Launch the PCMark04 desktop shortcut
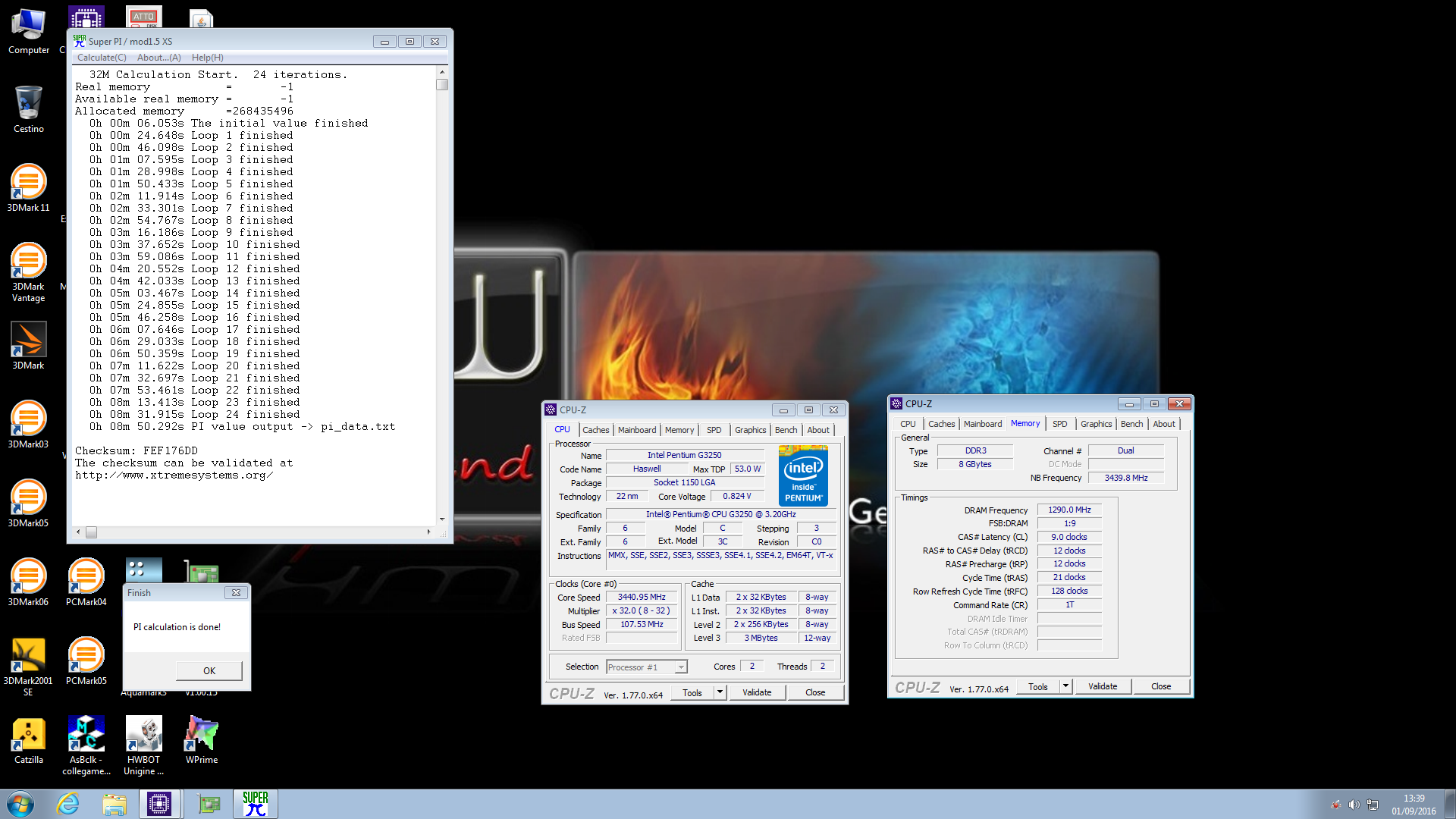The height and width of the screenshot is (819, 1456). 86,582
